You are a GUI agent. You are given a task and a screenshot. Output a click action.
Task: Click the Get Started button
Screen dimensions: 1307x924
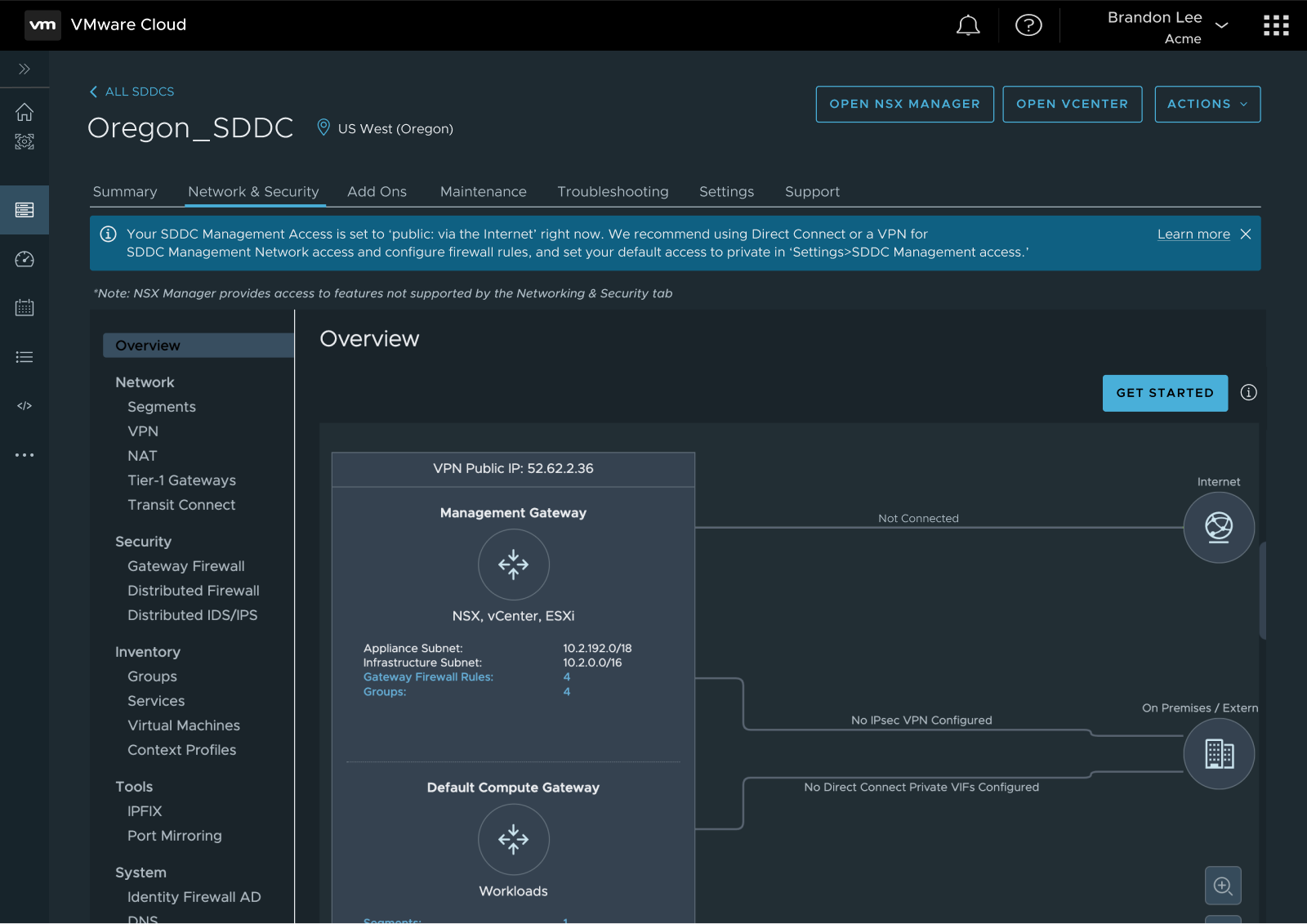[1165, 393]
